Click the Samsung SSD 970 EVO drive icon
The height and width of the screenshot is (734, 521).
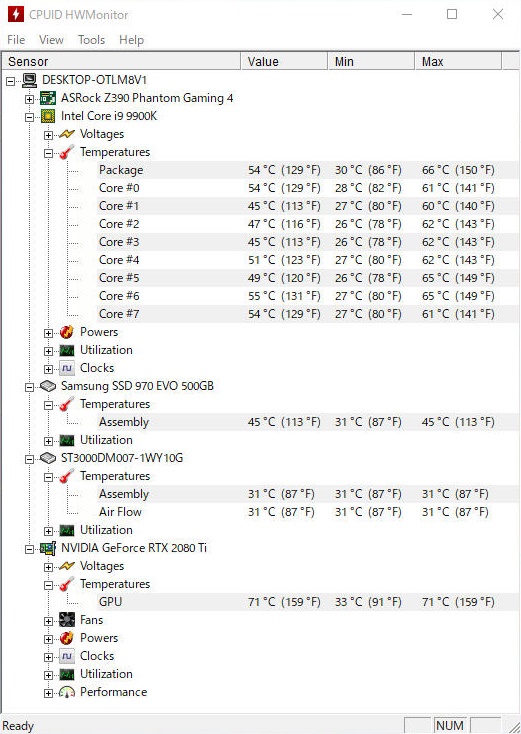[x=48, y=386]
